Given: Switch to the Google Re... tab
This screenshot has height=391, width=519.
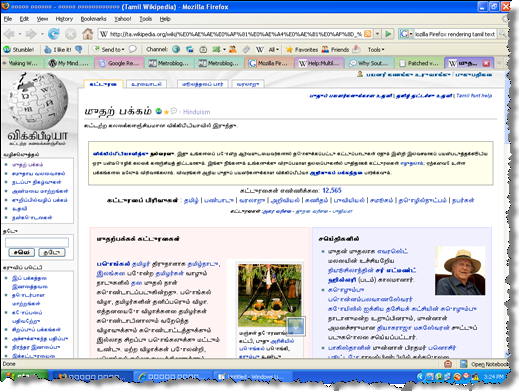Looking at the screenshot, I should click(119, 63).
